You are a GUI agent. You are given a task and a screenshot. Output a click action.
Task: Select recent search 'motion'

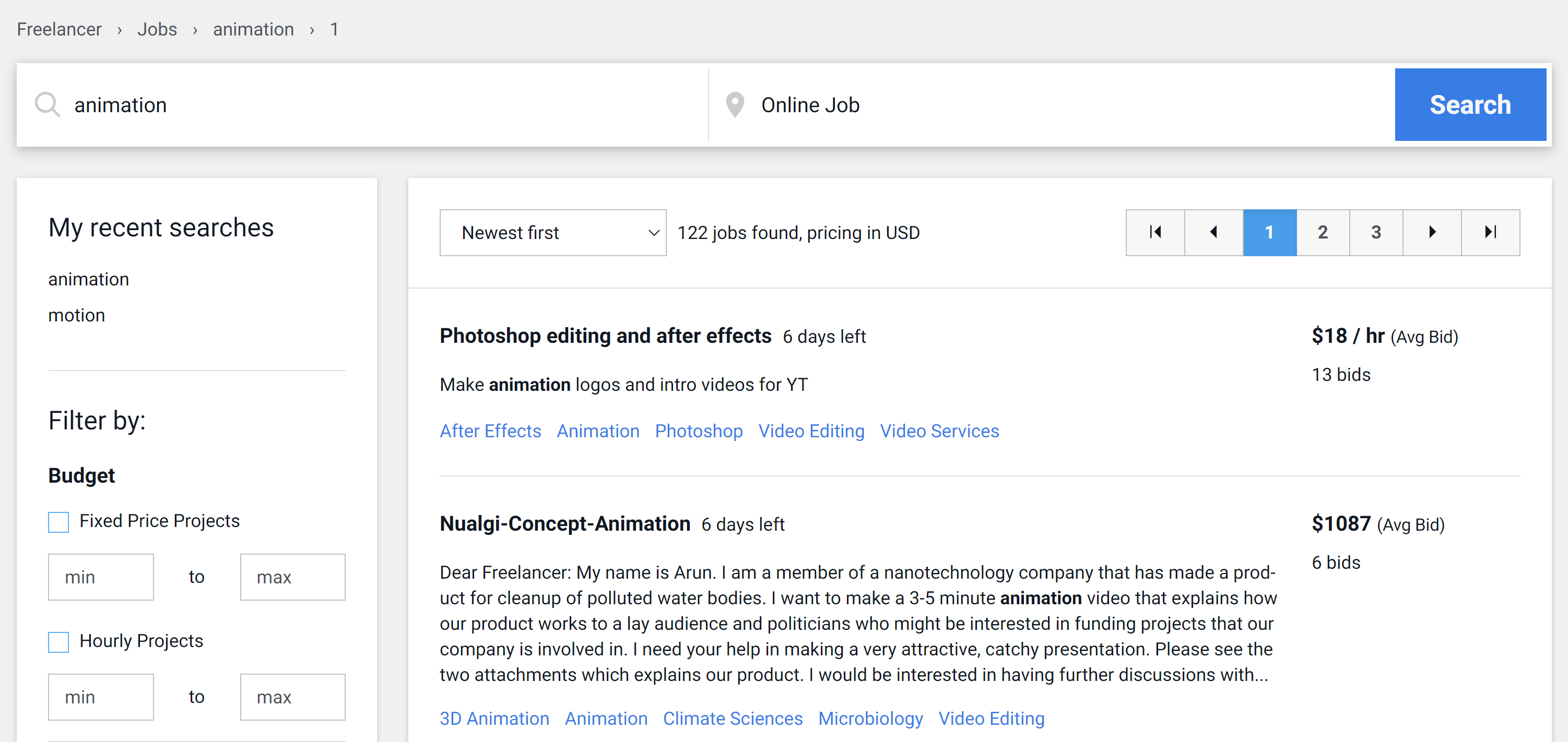coord(76,315)
